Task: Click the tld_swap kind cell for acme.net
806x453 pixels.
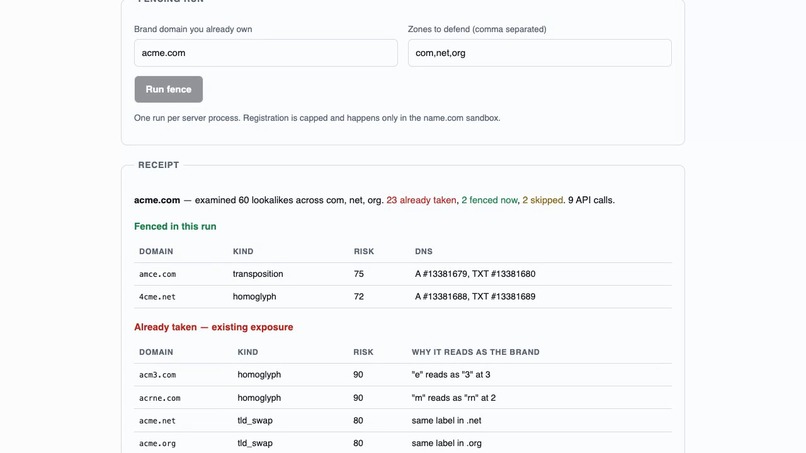Action: click(x=255, y=421)
